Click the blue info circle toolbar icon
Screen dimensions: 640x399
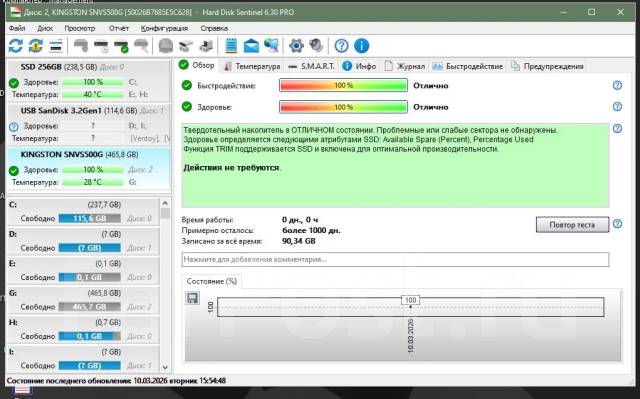(362, 46)
